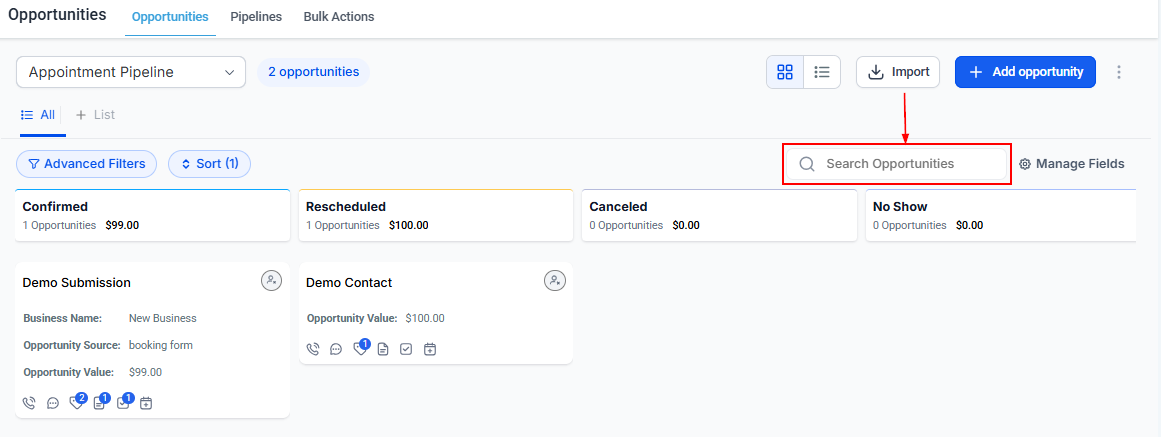1161x437 pixels.
Task: Click the unassigned owner icon on Demo Submission card
Action: point(271,281)
